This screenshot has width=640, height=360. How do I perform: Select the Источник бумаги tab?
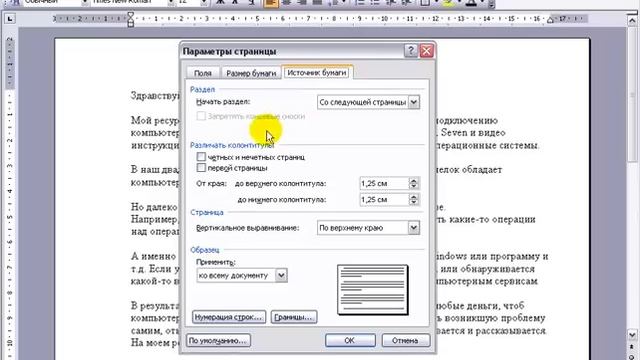tap(317, 72)
